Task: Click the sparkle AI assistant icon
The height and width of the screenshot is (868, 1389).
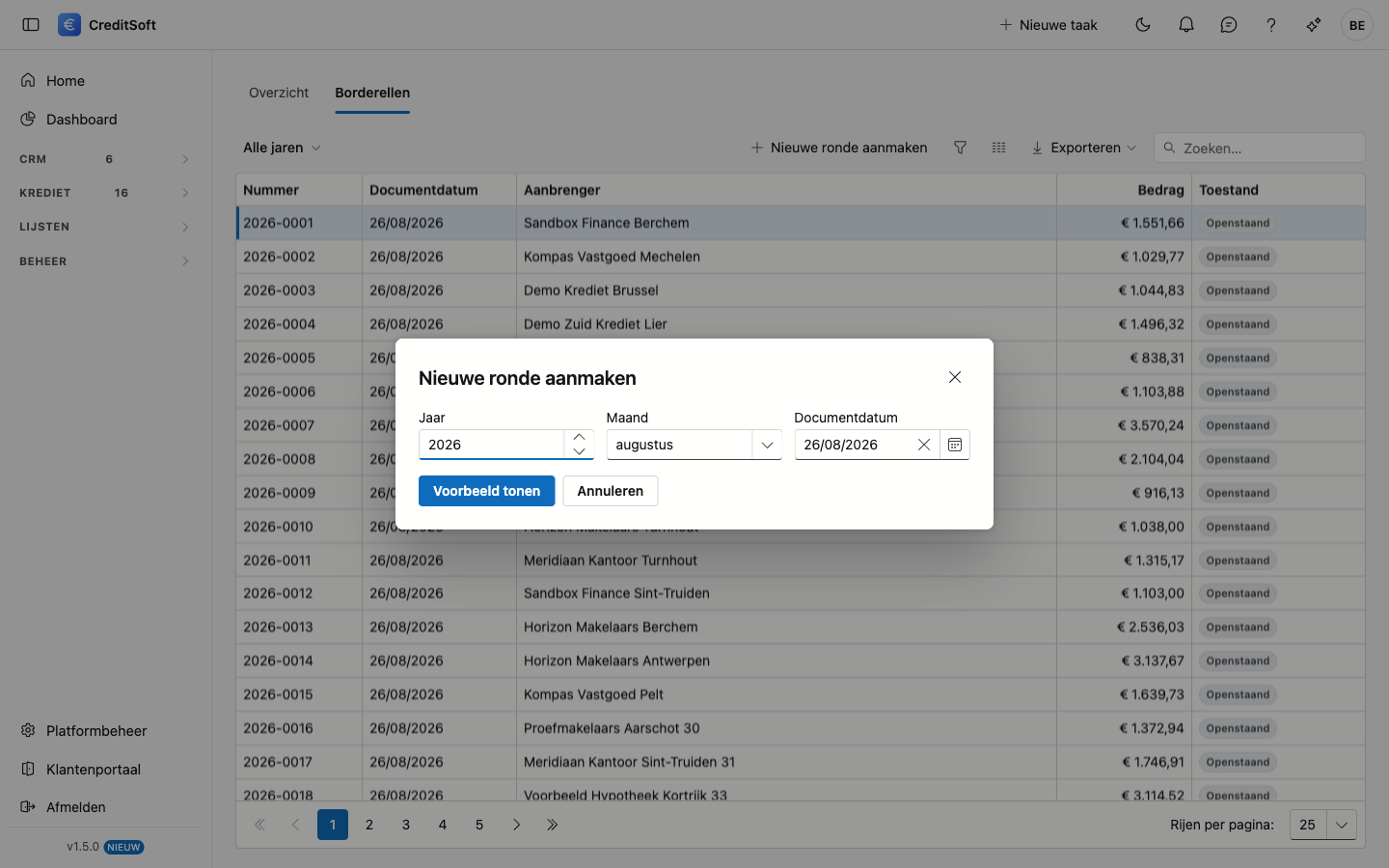Action: (x=1314, y=25)
